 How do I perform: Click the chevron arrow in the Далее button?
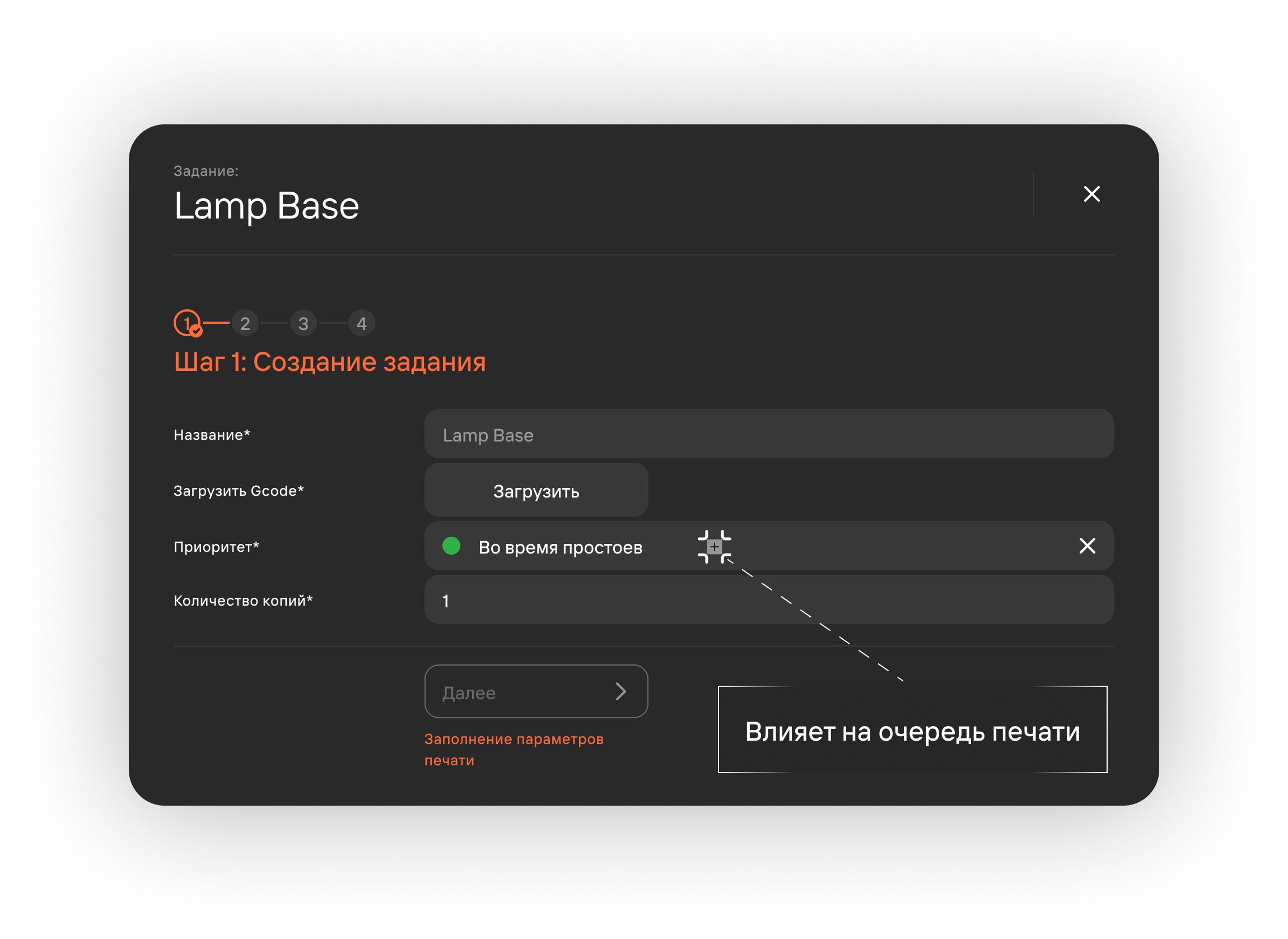(620, 691)
